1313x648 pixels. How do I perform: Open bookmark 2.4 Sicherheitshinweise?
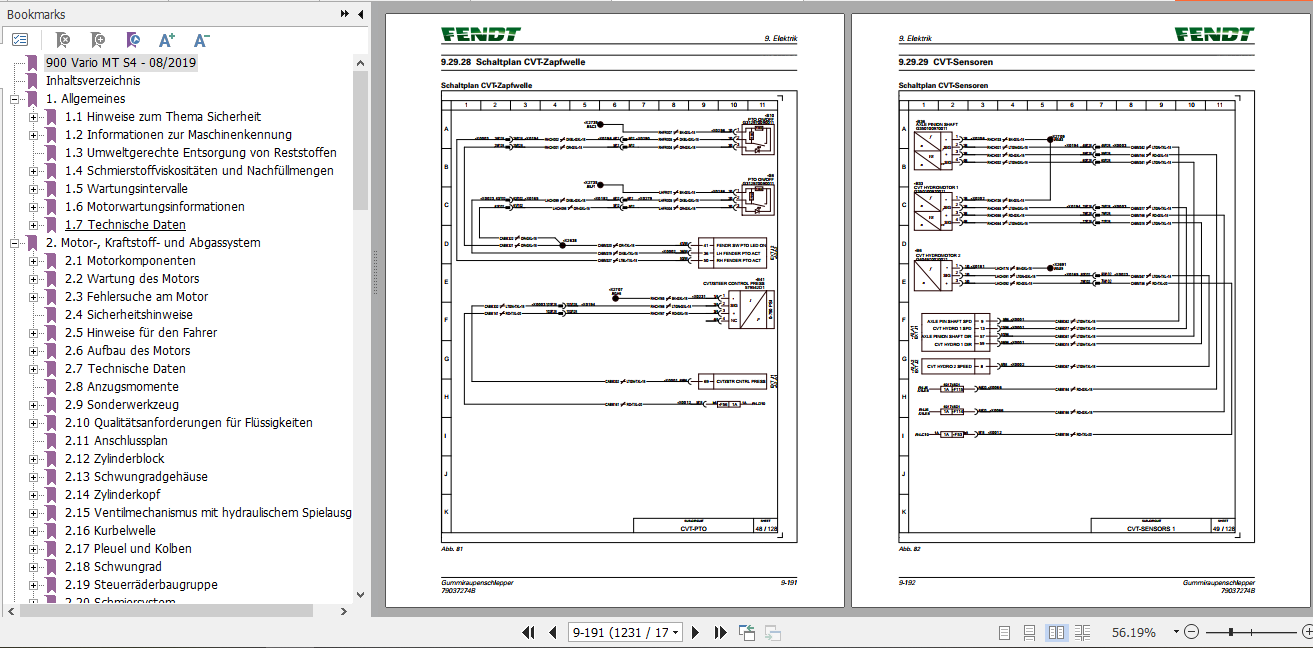pyautogui.click(x=129, y=315)
